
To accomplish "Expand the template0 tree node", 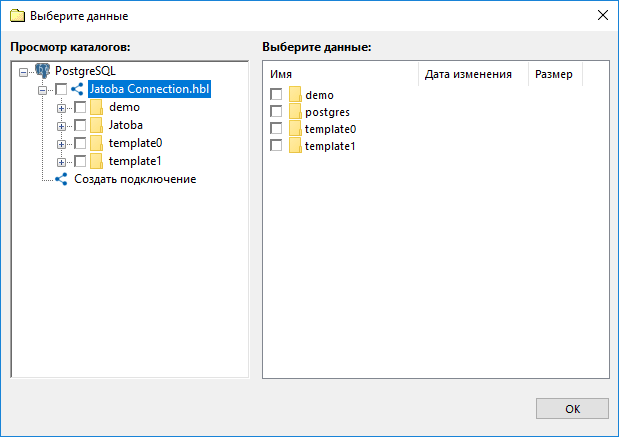I will [61, 144].
